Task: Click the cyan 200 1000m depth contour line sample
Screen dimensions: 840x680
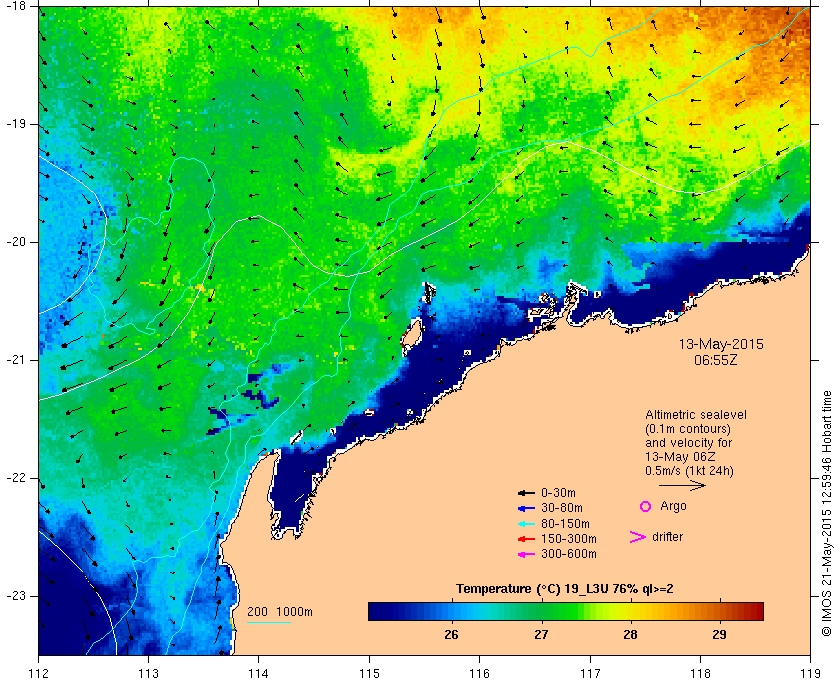Action: pos(269,622)
